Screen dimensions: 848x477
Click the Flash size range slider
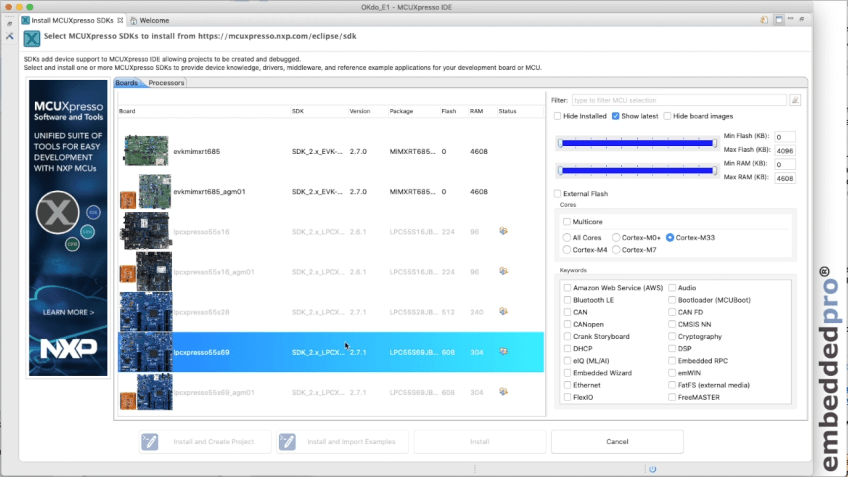pyautogui.click(x=636, y=143)
